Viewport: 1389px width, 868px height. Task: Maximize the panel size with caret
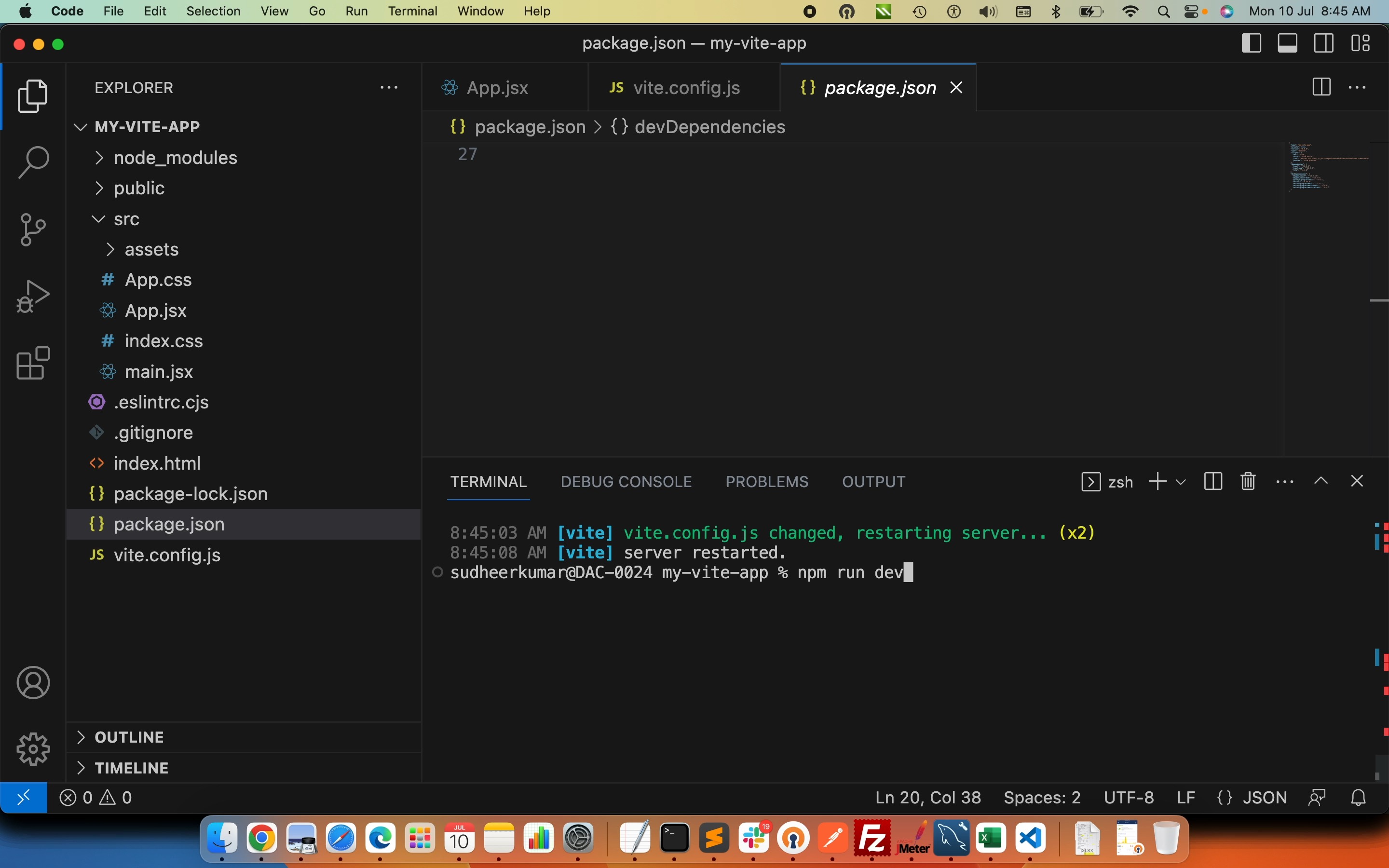1321,481
